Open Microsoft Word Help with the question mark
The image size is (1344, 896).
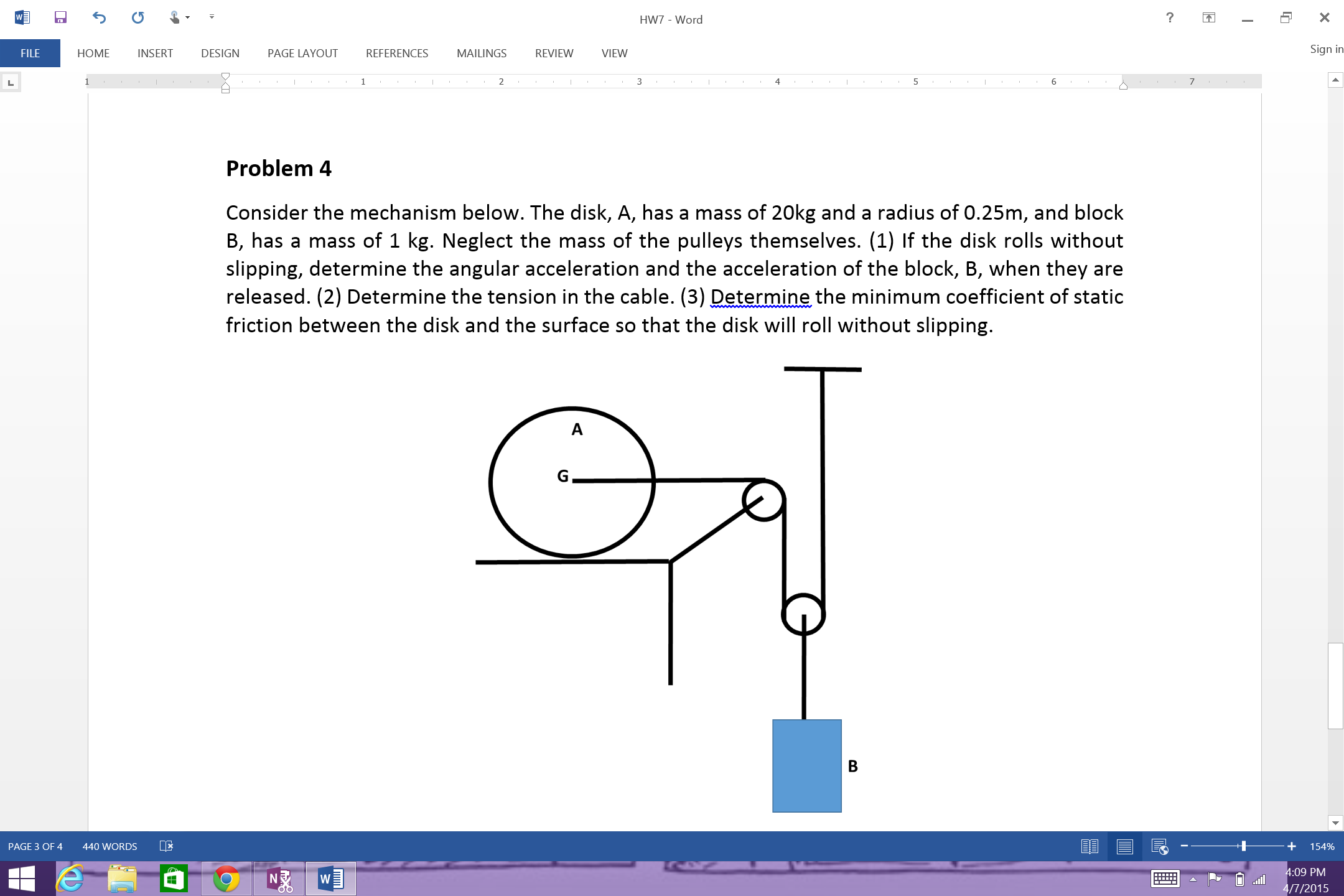[1170, 17]
